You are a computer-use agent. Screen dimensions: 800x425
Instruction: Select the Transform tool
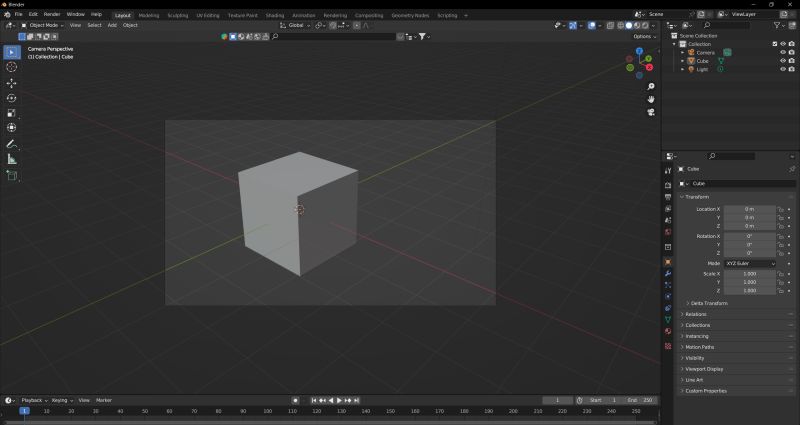tap(12, 128)
